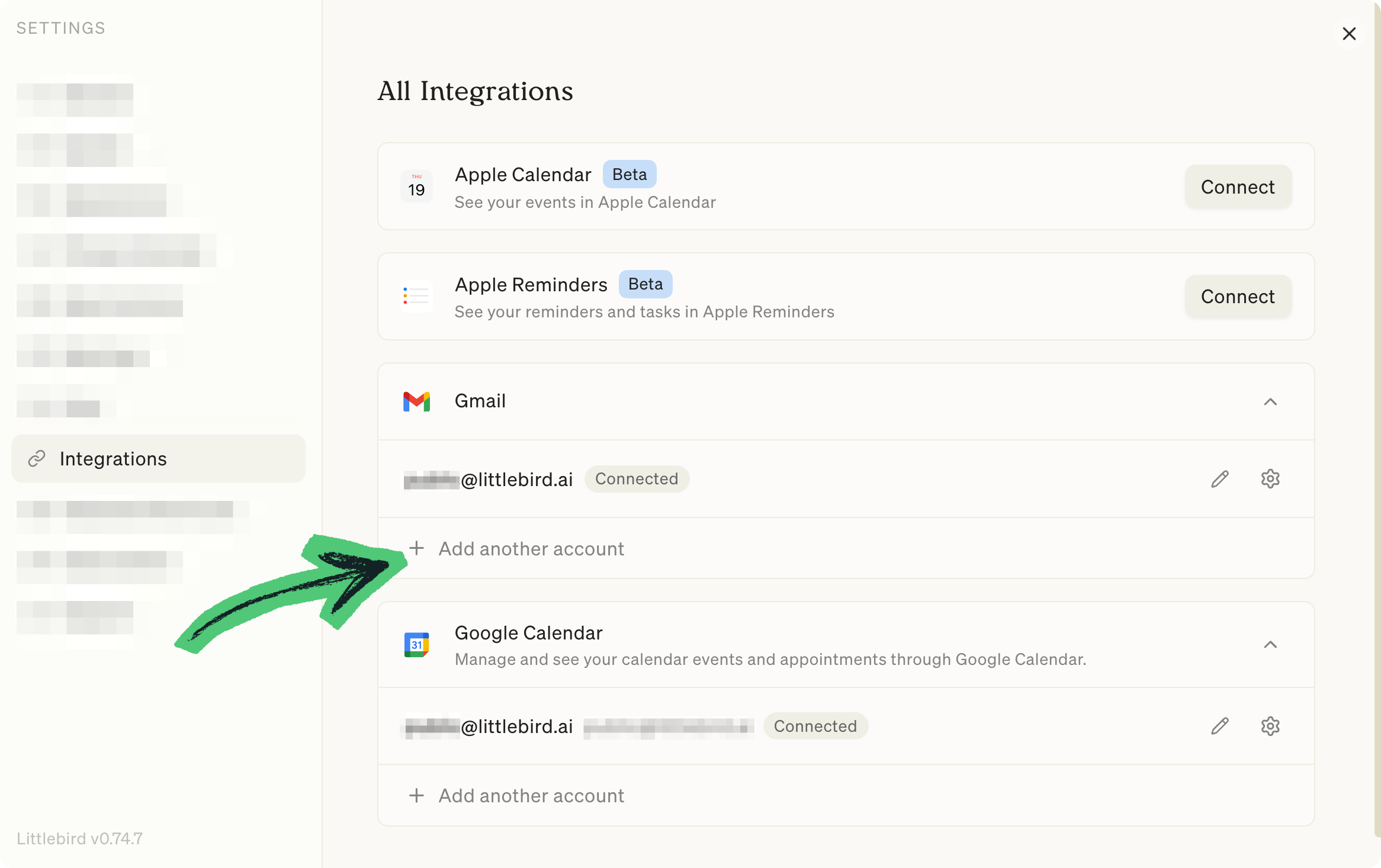Collapse the Gmail section chevron
The width and height of the screenshot is (1381, 868).
tap(1270, 402)
